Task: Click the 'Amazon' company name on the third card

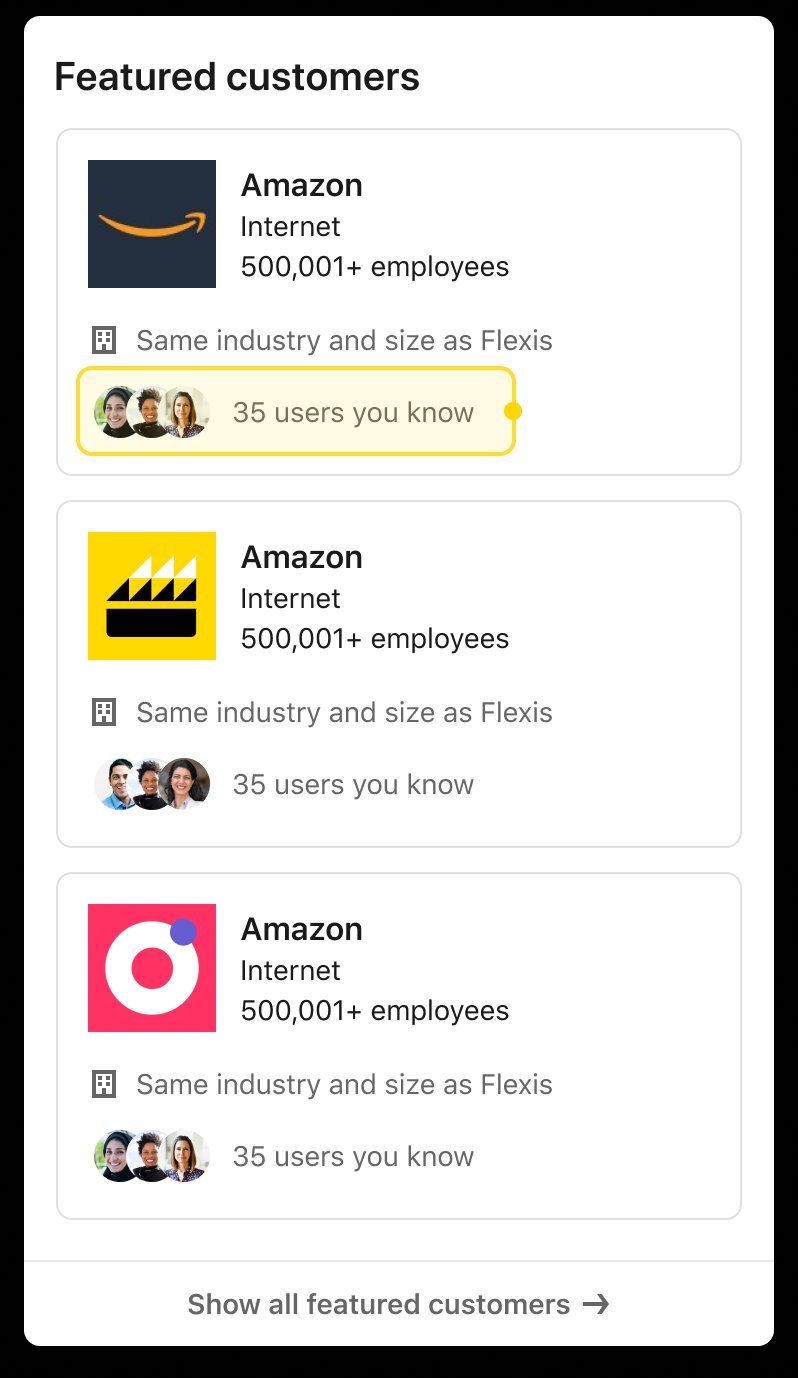Action: (x=301, y=928)
